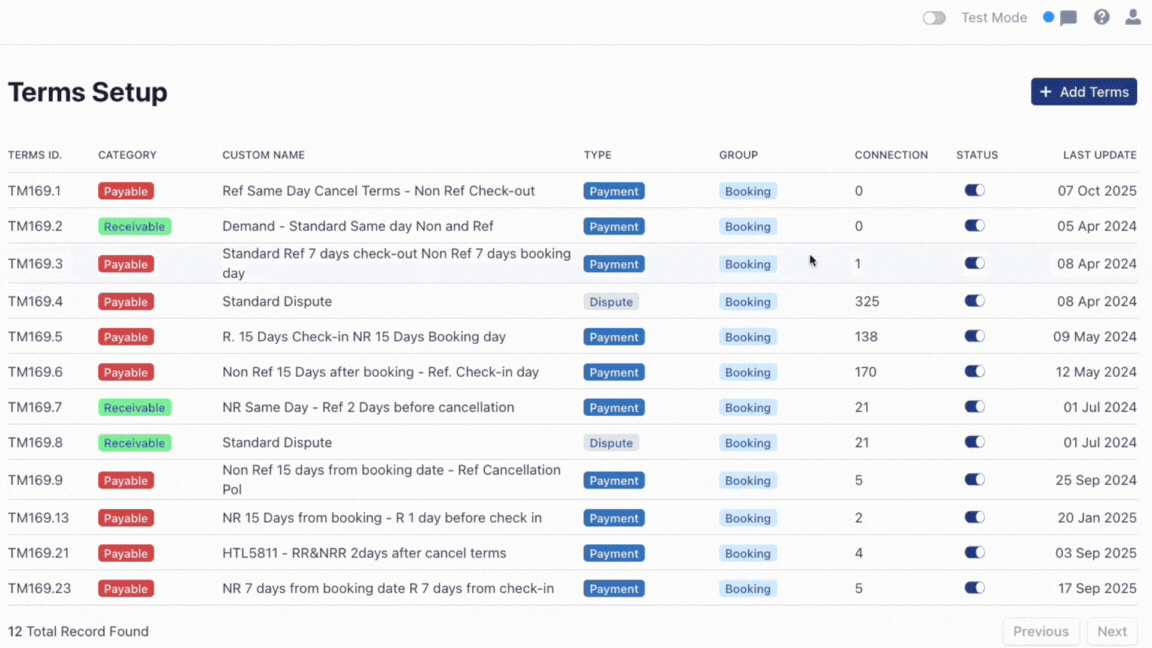1152x648 pixels.
Task: Open terms row TM169.5
Action: point(35,337)
